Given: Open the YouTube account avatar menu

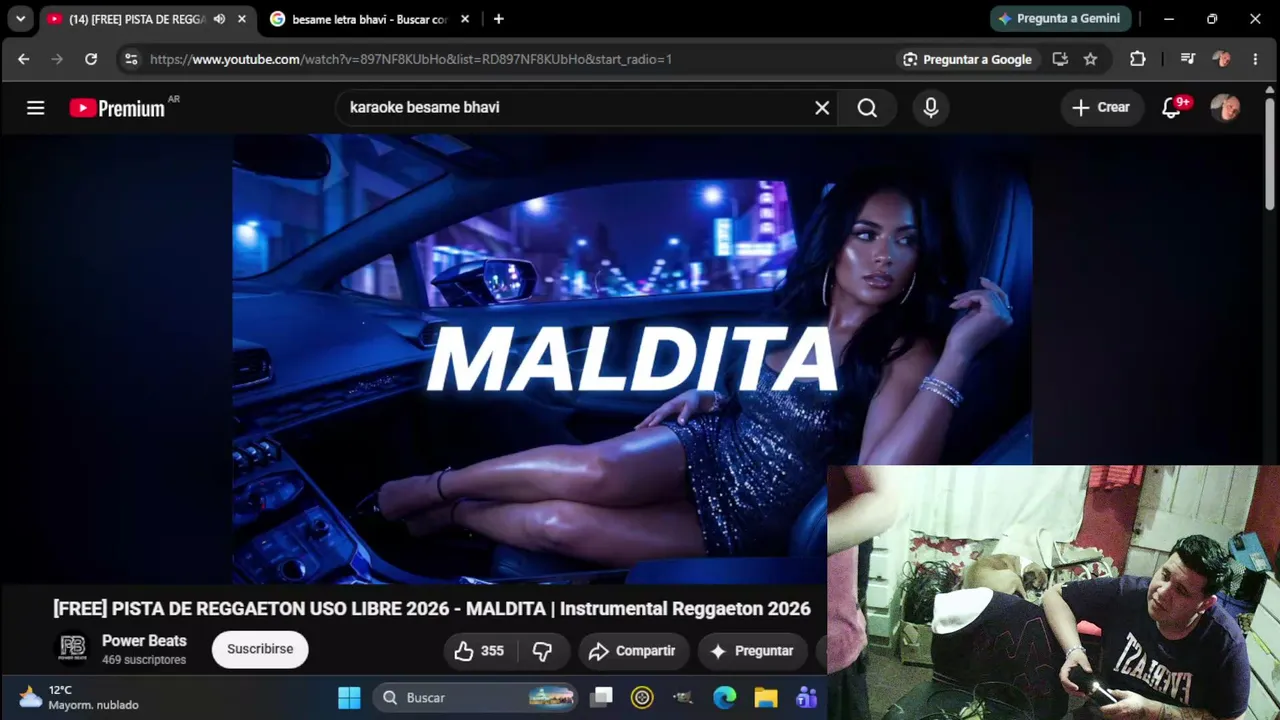Looking at the screenshot, I should 1225,108.
